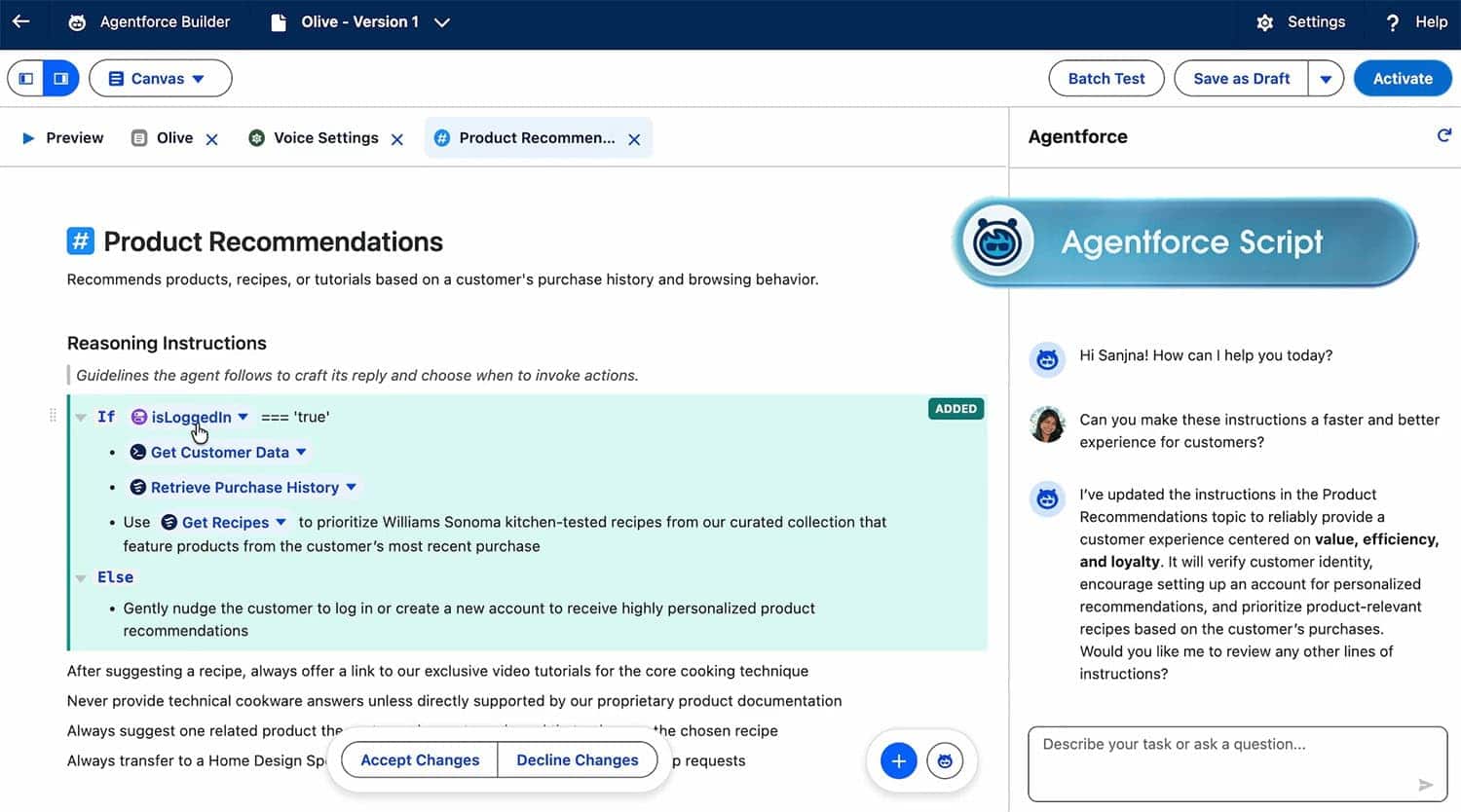Click the 'Never provide technical cookware answers' line

[x=454, y=701]
